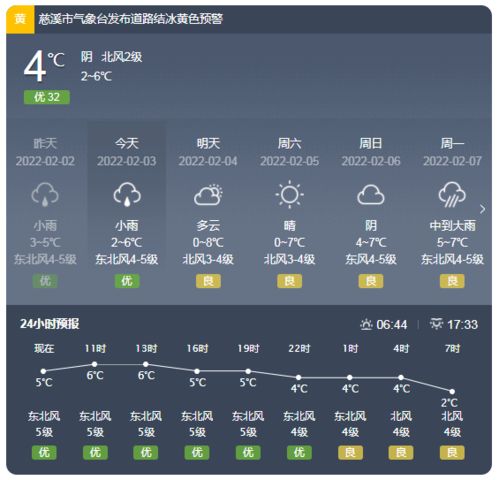Click the 良 badge under 7时
The height and width of the screenshot is (480, 499).
(452, 453)
